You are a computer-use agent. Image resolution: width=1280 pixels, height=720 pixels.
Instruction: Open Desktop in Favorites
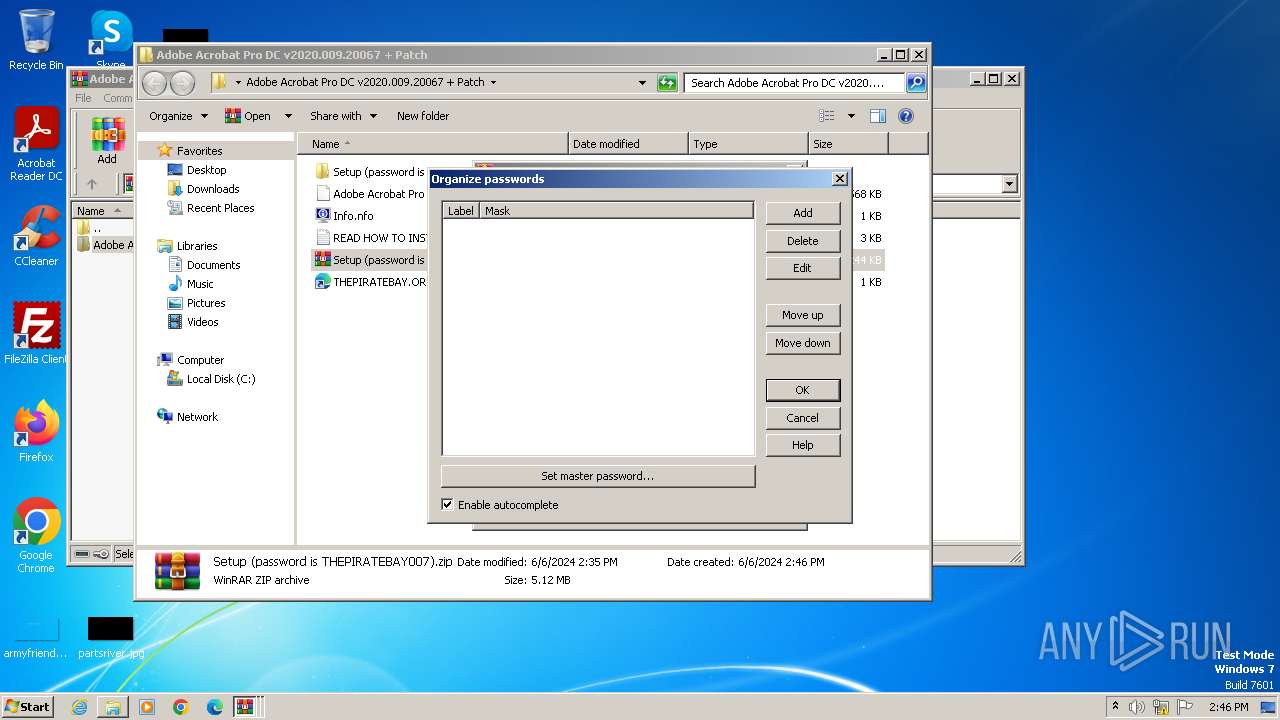coord(206,170)
